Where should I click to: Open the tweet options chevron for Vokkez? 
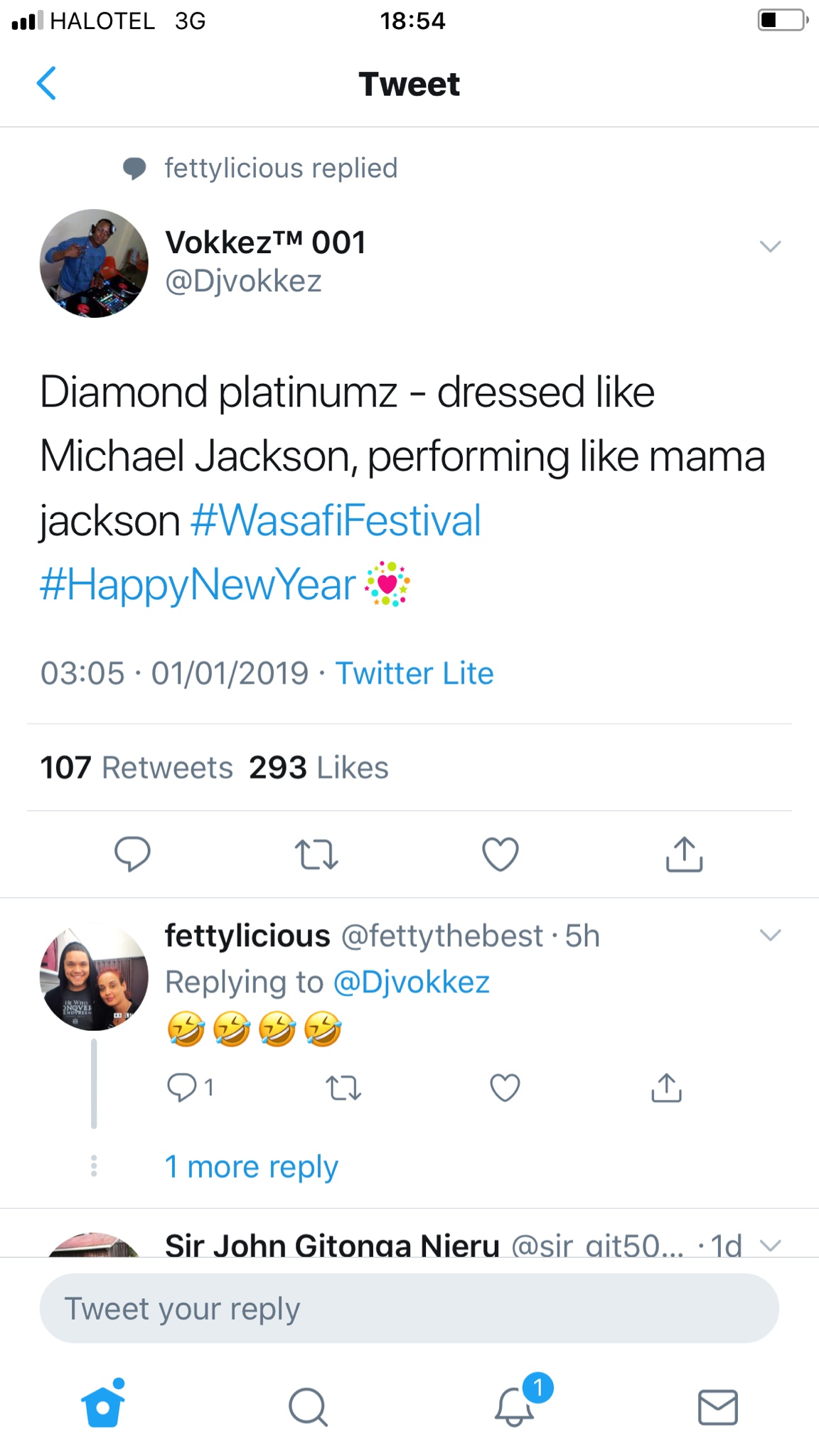[770, 247]
